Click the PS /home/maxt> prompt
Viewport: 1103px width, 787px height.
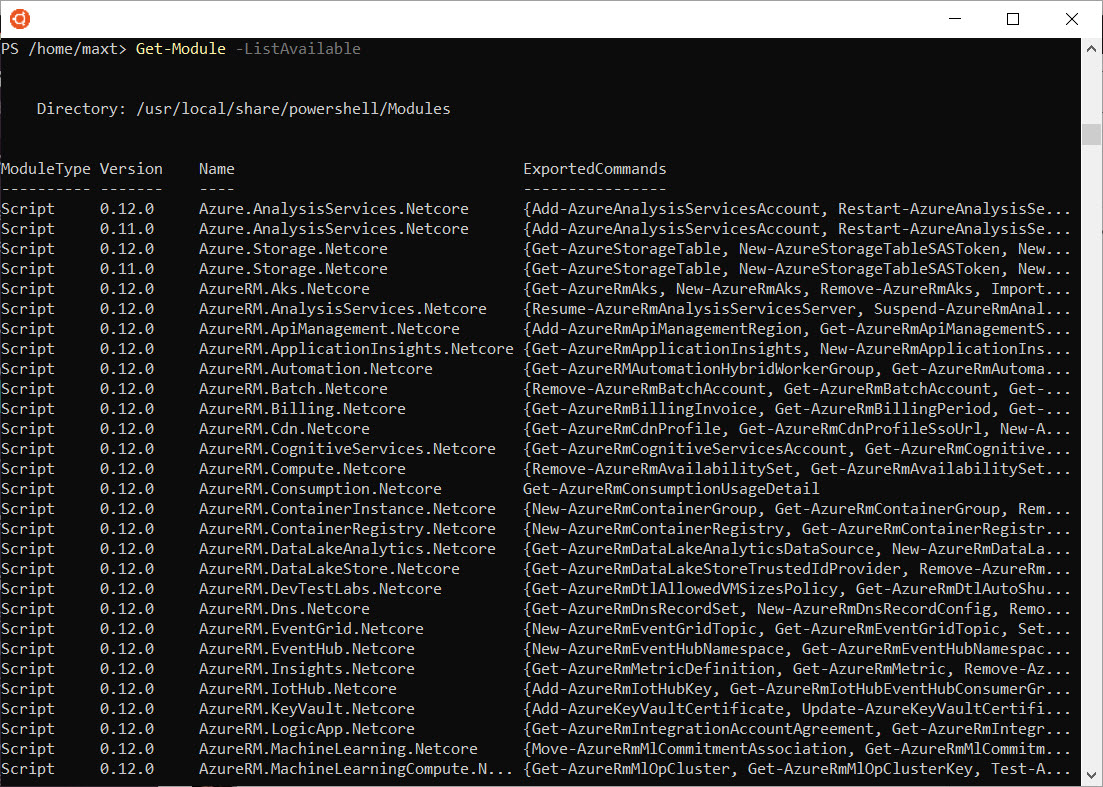click(60, 48)
